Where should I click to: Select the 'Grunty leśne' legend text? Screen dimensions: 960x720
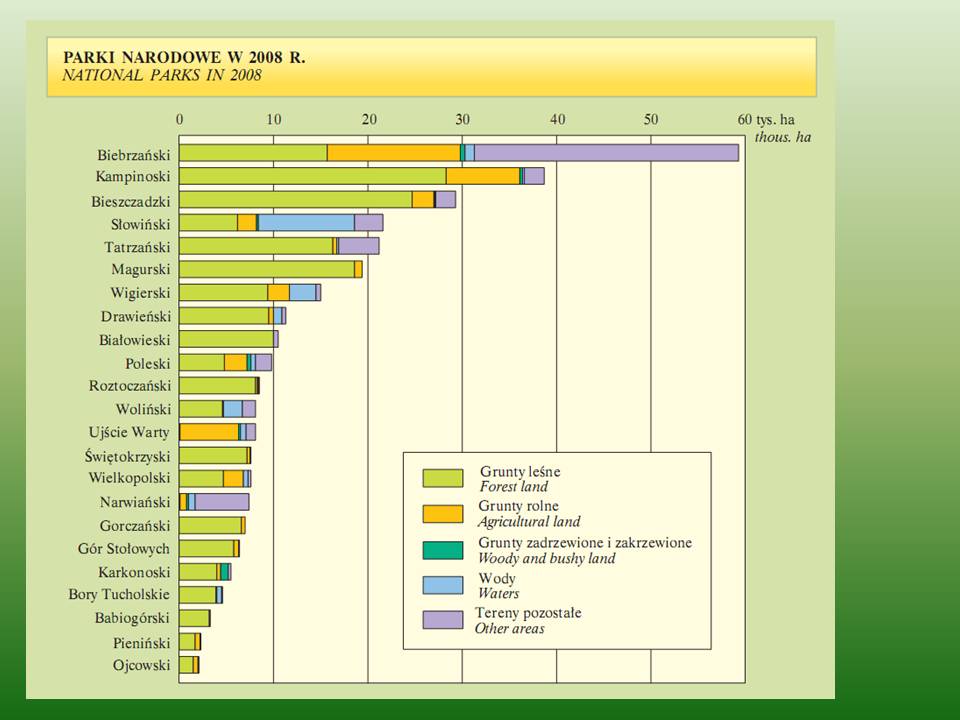[513, 471]
